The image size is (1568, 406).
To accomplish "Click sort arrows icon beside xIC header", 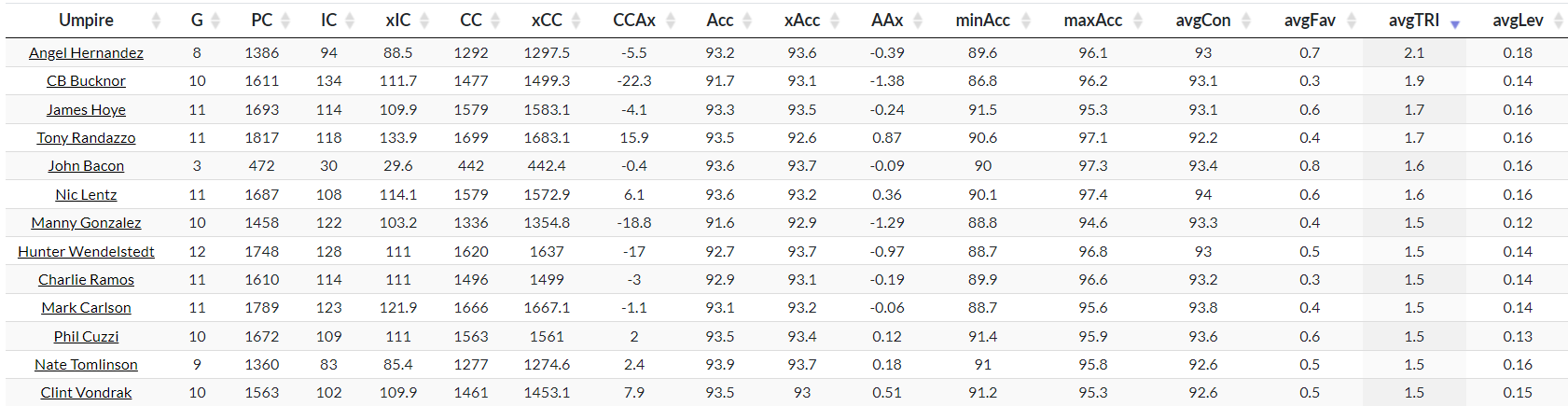I will pos(423,21).
